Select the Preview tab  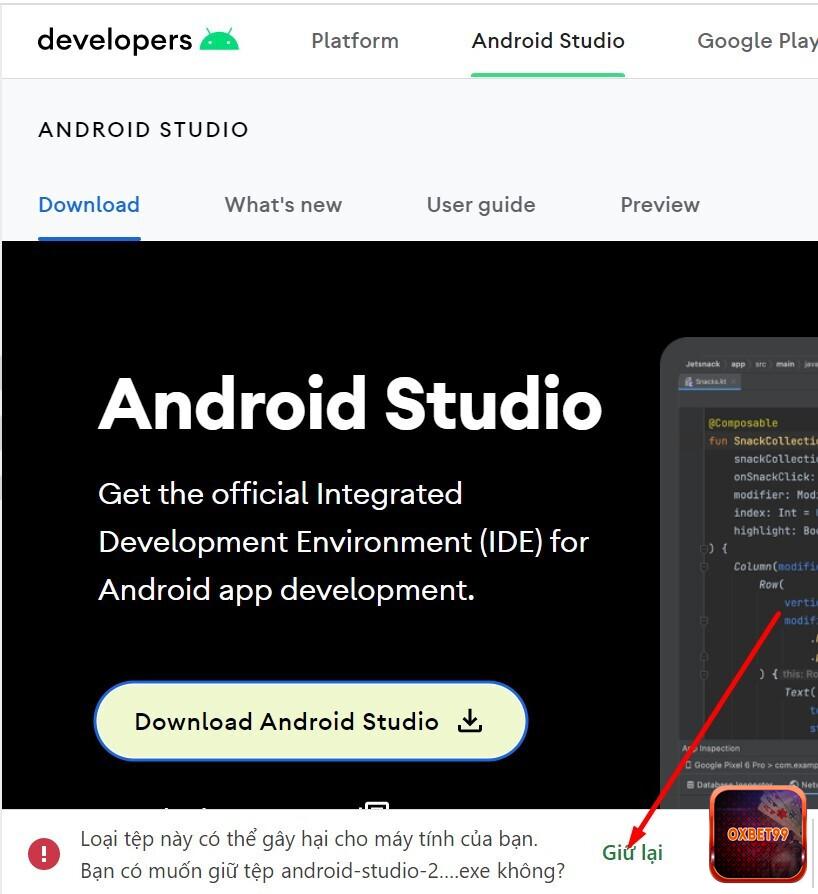[x=660, y=205]
